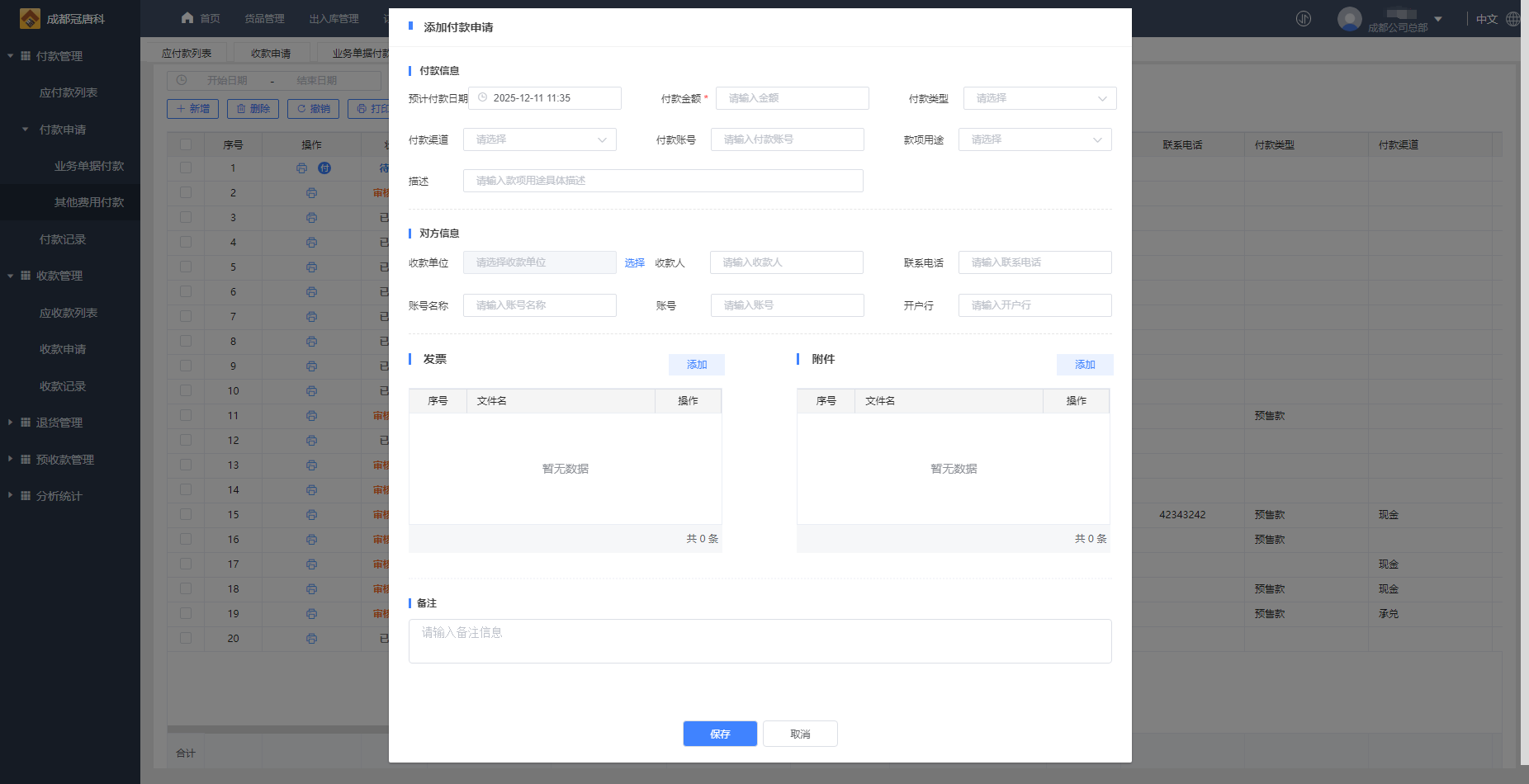Click the print icon in row 12

[x=311, y=441]
